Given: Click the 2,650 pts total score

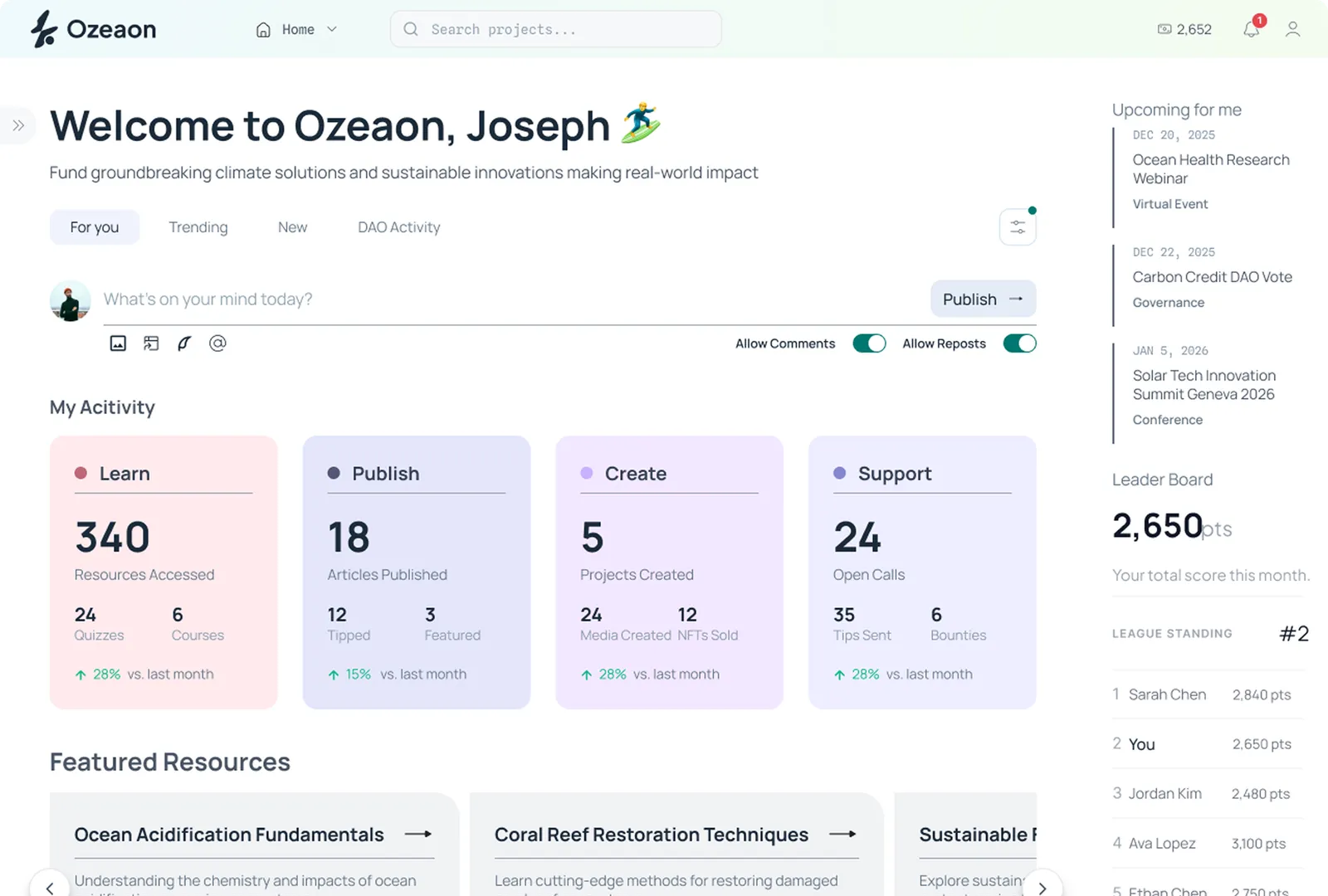Looking at the screenshot, I should pos(1172,526).
